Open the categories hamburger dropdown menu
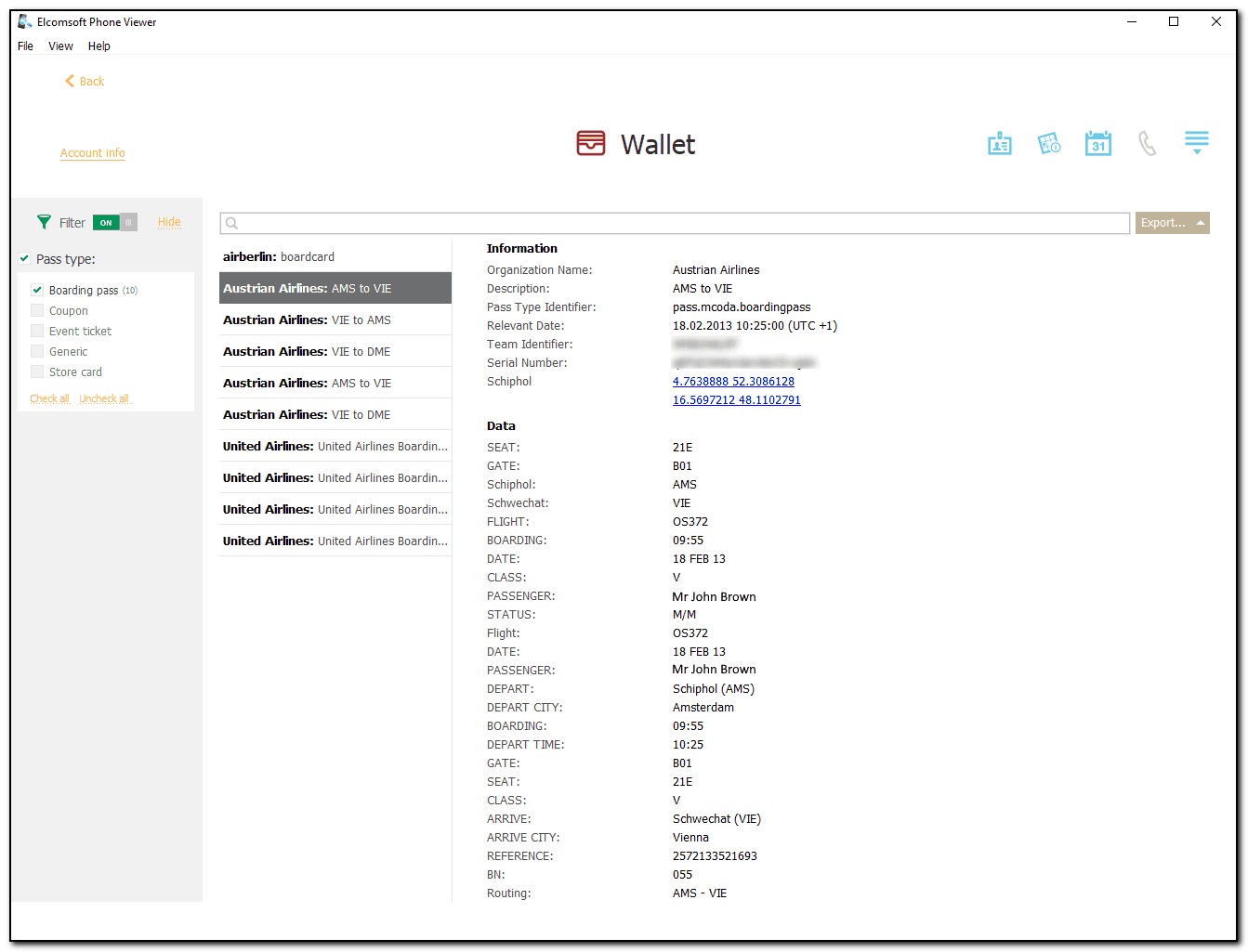 1196,143
